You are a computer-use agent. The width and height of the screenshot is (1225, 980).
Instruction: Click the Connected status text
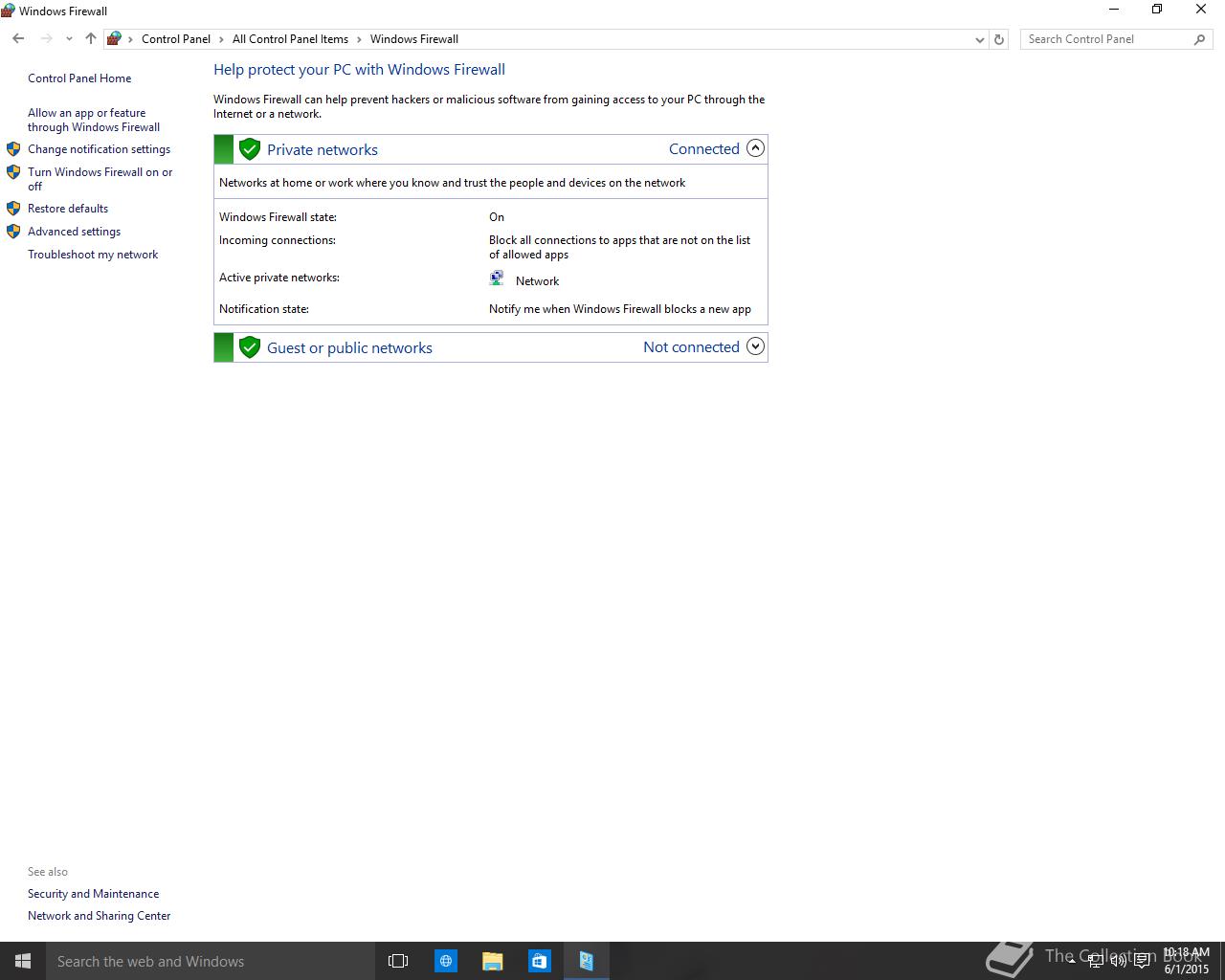704,149
